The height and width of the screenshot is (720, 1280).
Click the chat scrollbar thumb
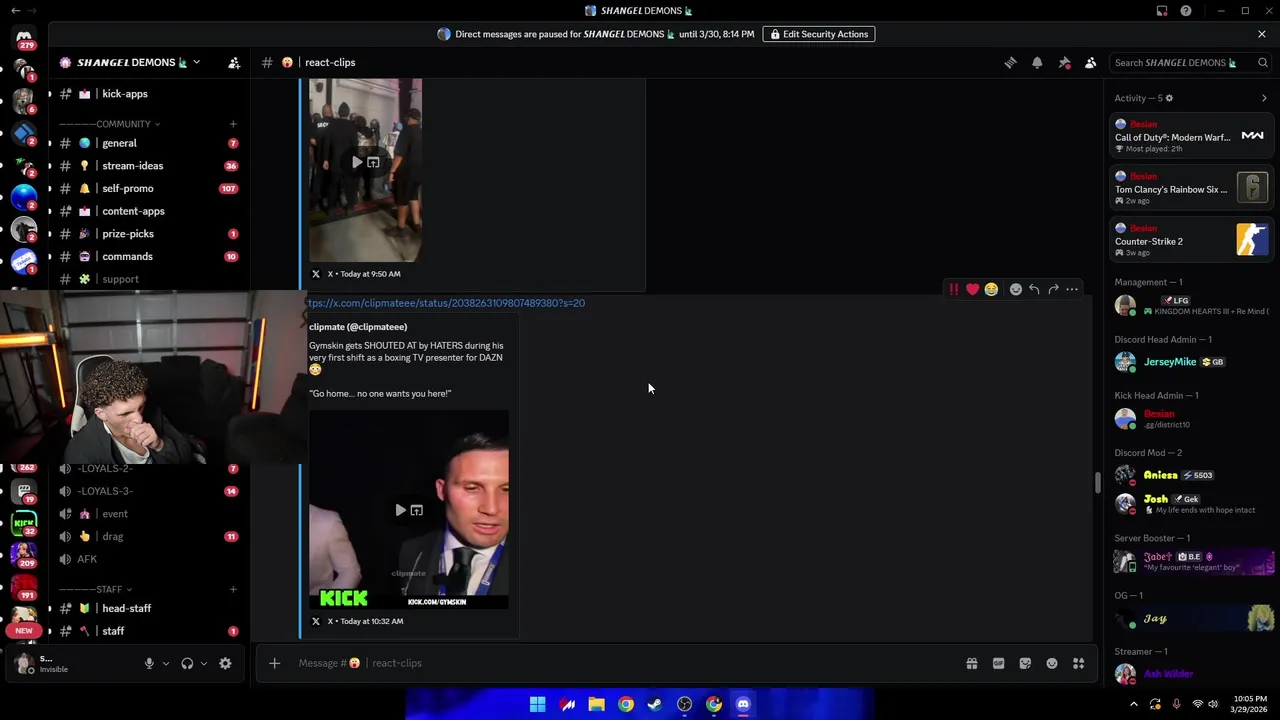click(x=1097, y=482)
